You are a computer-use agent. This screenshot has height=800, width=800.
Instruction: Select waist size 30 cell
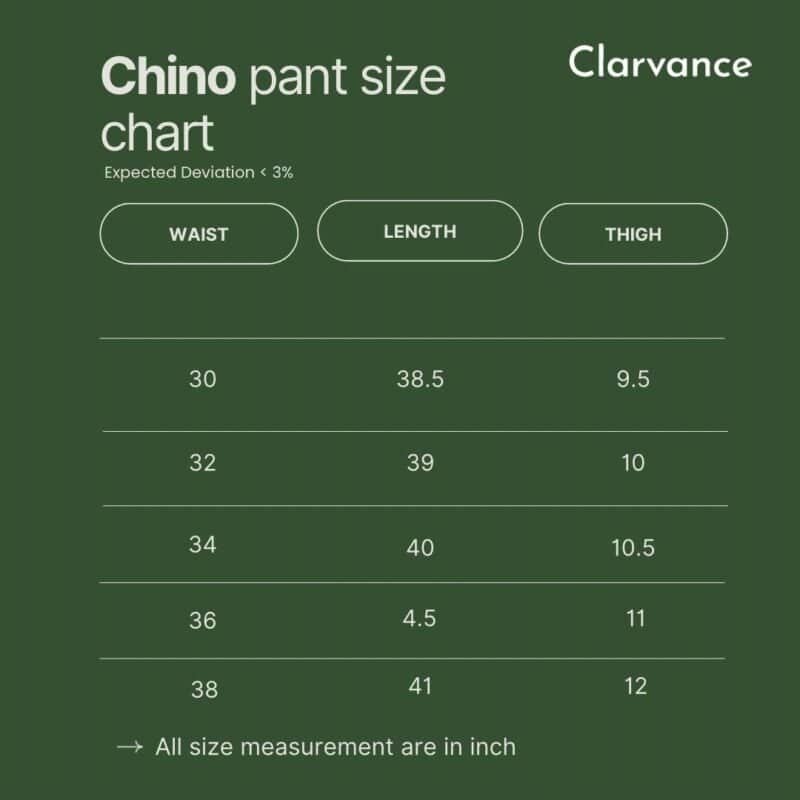click(202, 379)
